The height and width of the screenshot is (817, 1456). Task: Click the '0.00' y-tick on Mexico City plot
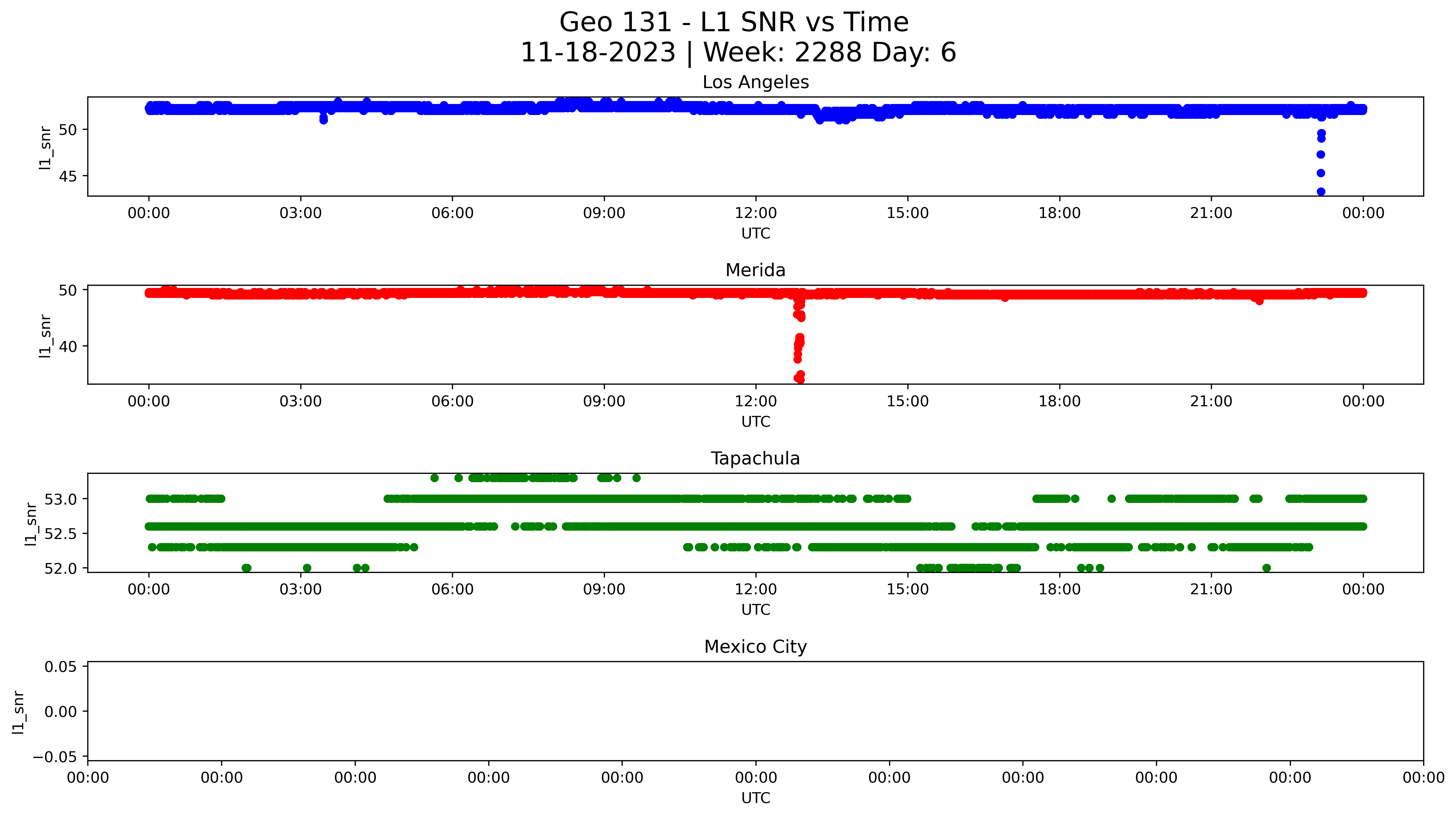[x=61, y=712]
